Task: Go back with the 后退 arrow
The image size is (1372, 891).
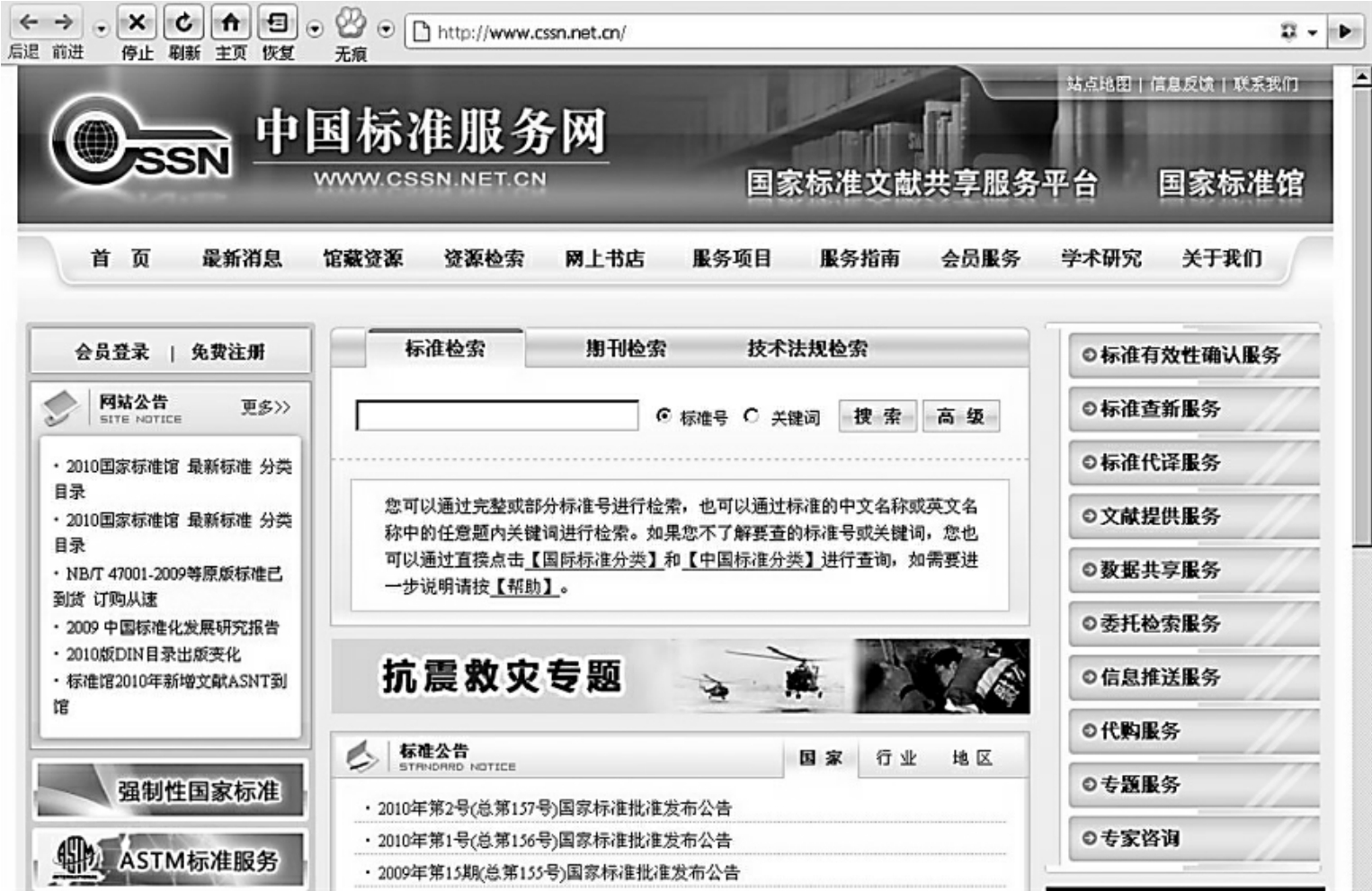Action: point(28,22)
